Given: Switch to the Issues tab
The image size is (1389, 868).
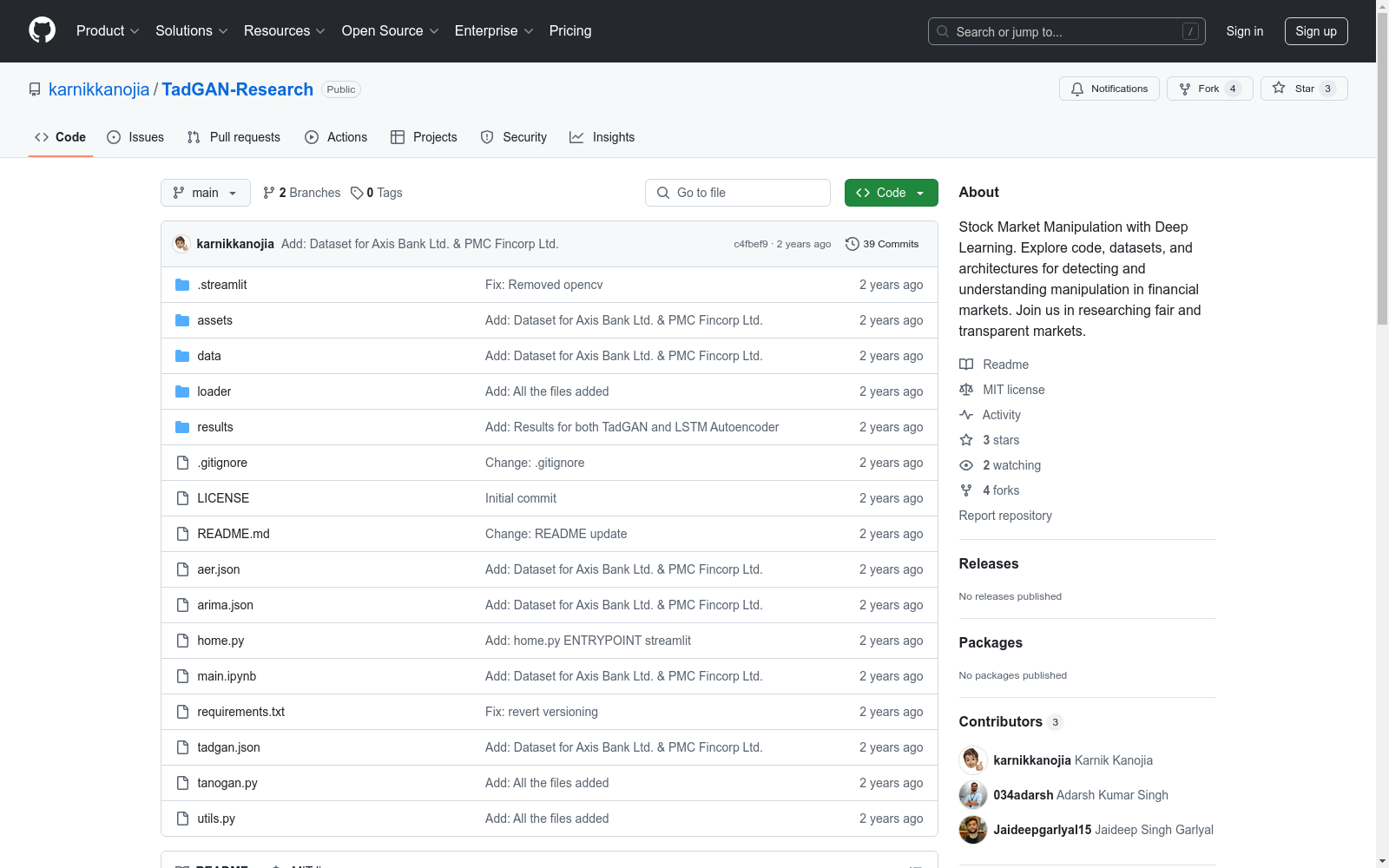Looking at the screenshot, I should (x=135, y=137).
